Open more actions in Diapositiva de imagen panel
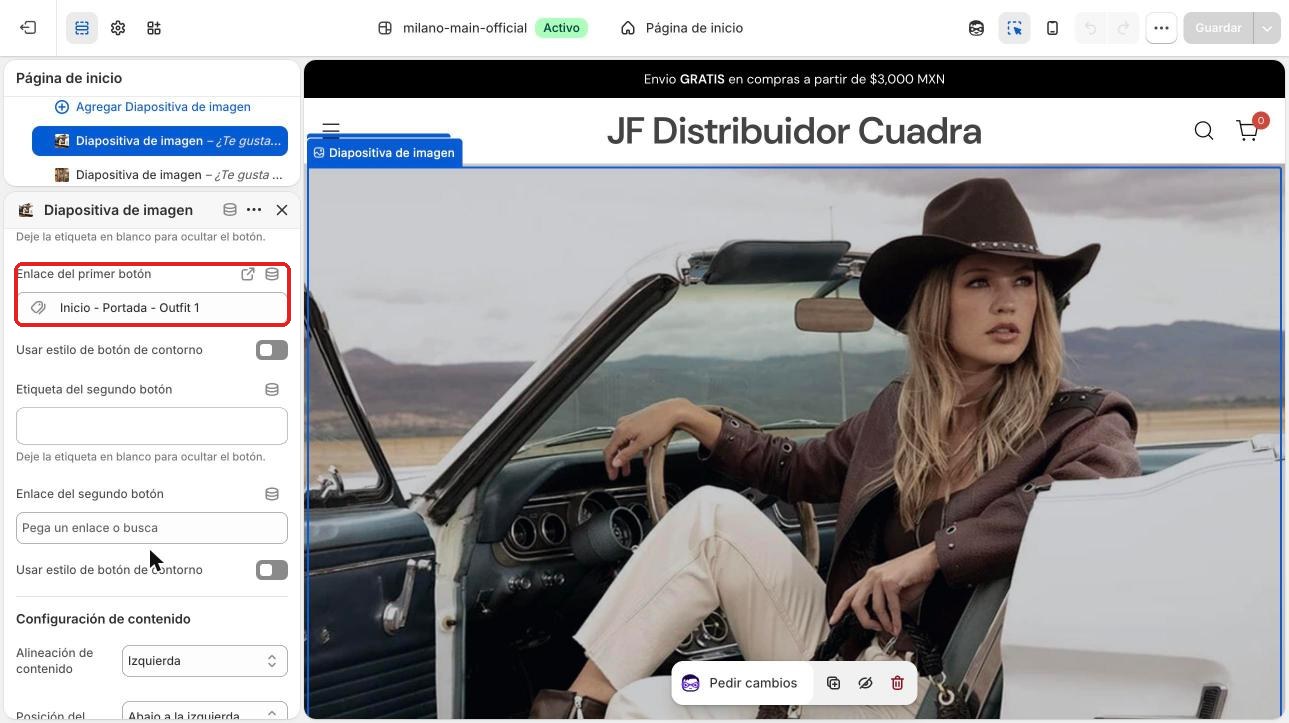This screenshot has width=1289, height=723. [254, 210]
